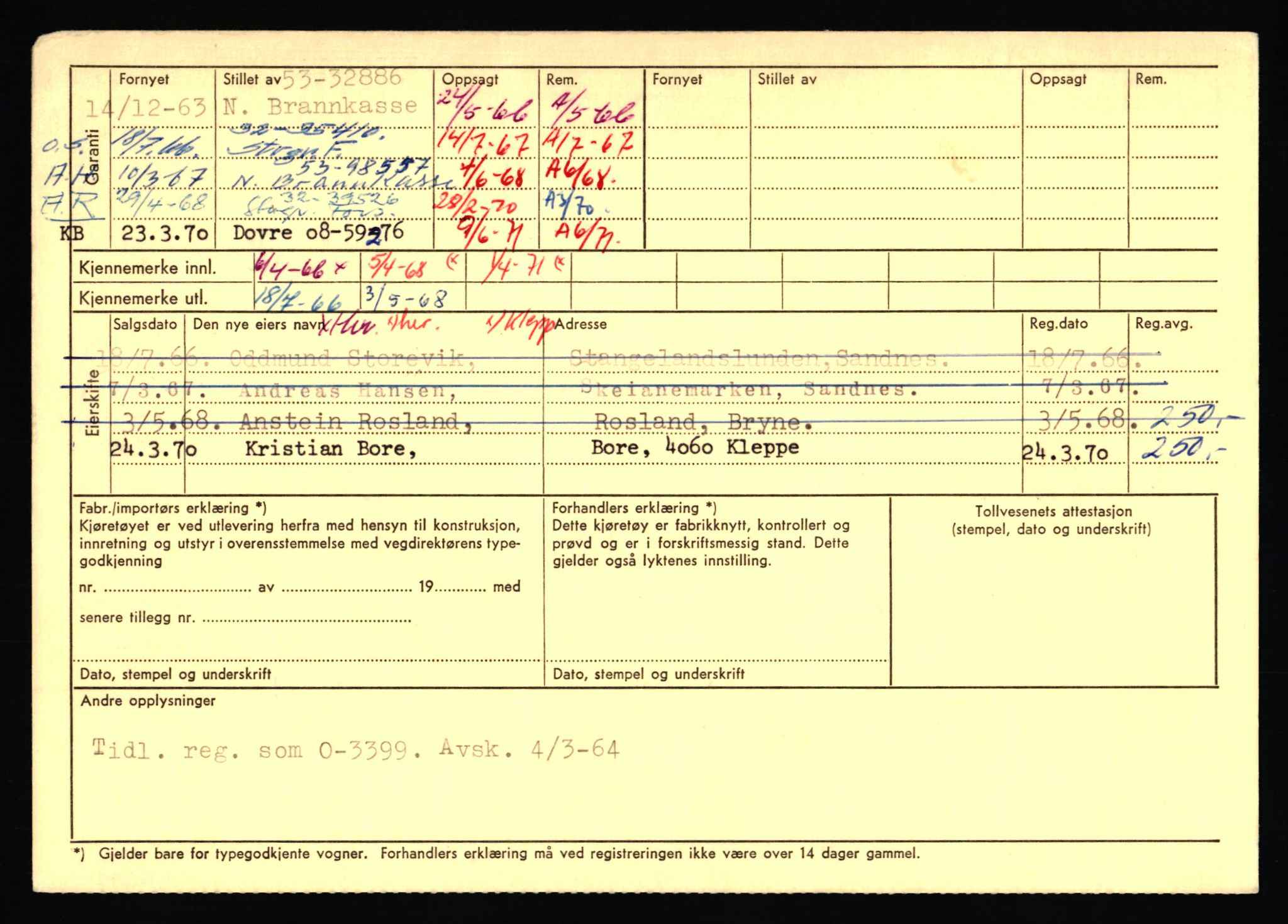Image resolution: width=1288 pixels, height=924 pixels.
Task: Select the address 'Rosland, Bryne.'
Action: (x=703, y=421)
